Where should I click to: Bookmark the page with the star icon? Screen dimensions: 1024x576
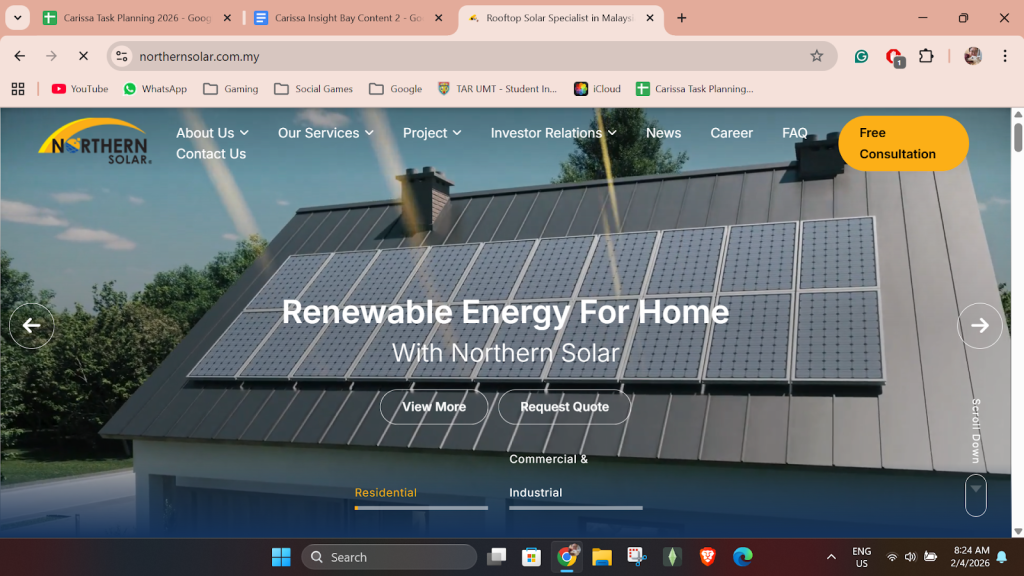[x=818, y=56]
